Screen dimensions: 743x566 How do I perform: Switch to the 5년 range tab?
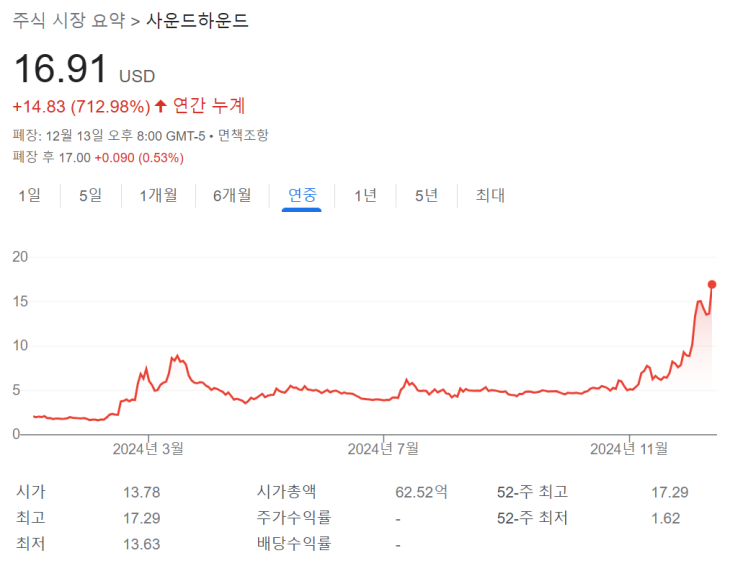(x=426, y=195)
